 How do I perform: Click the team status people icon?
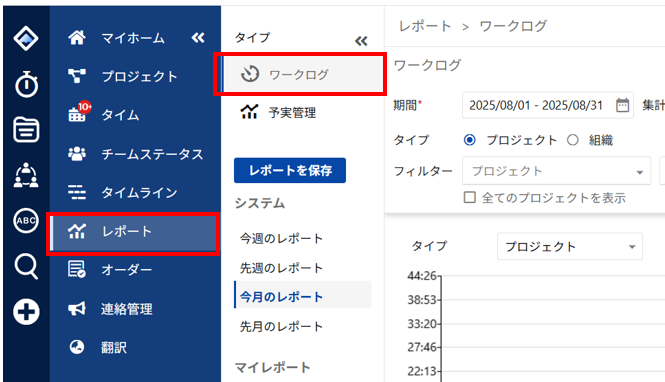(x=77, y=154)
